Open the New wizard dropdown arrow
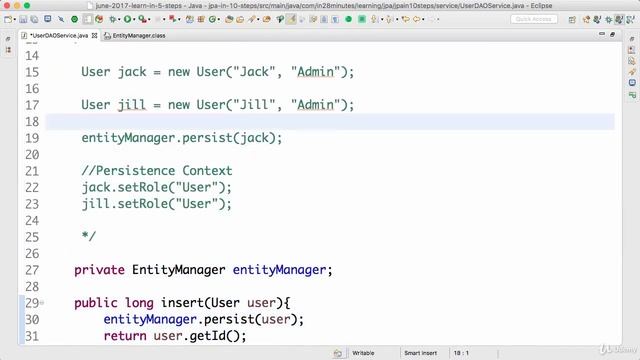640x360 pixels. [15, 19]
